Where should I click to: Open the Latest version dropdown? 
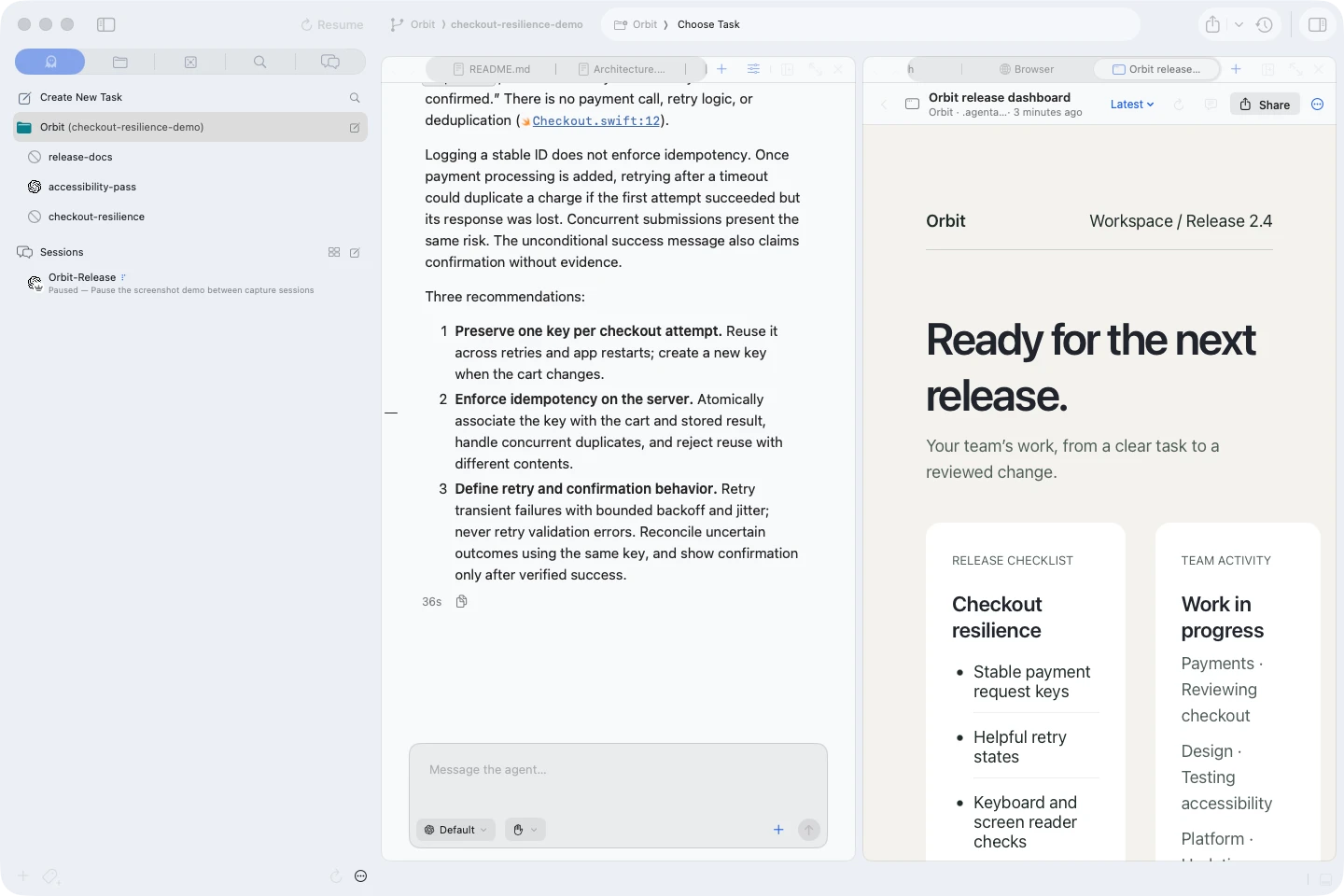(1132, 105)
